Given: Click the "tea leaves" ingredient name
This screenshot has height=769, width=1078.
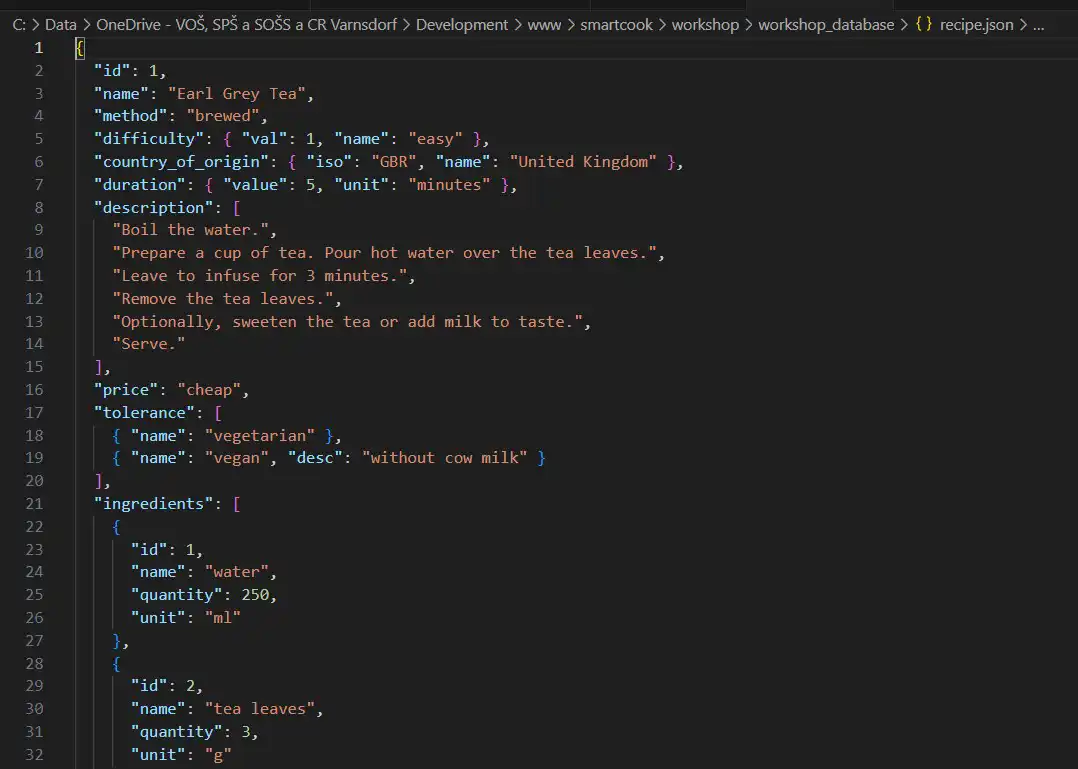Looking at the screenshot, I should click(260, 709).
